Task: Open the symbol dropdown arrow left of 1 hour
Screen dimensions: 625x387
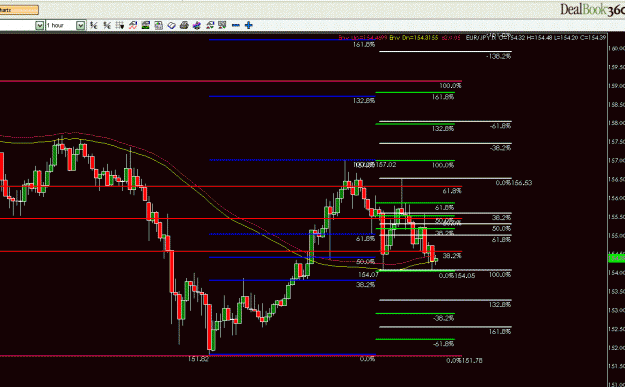Action: 39,26
